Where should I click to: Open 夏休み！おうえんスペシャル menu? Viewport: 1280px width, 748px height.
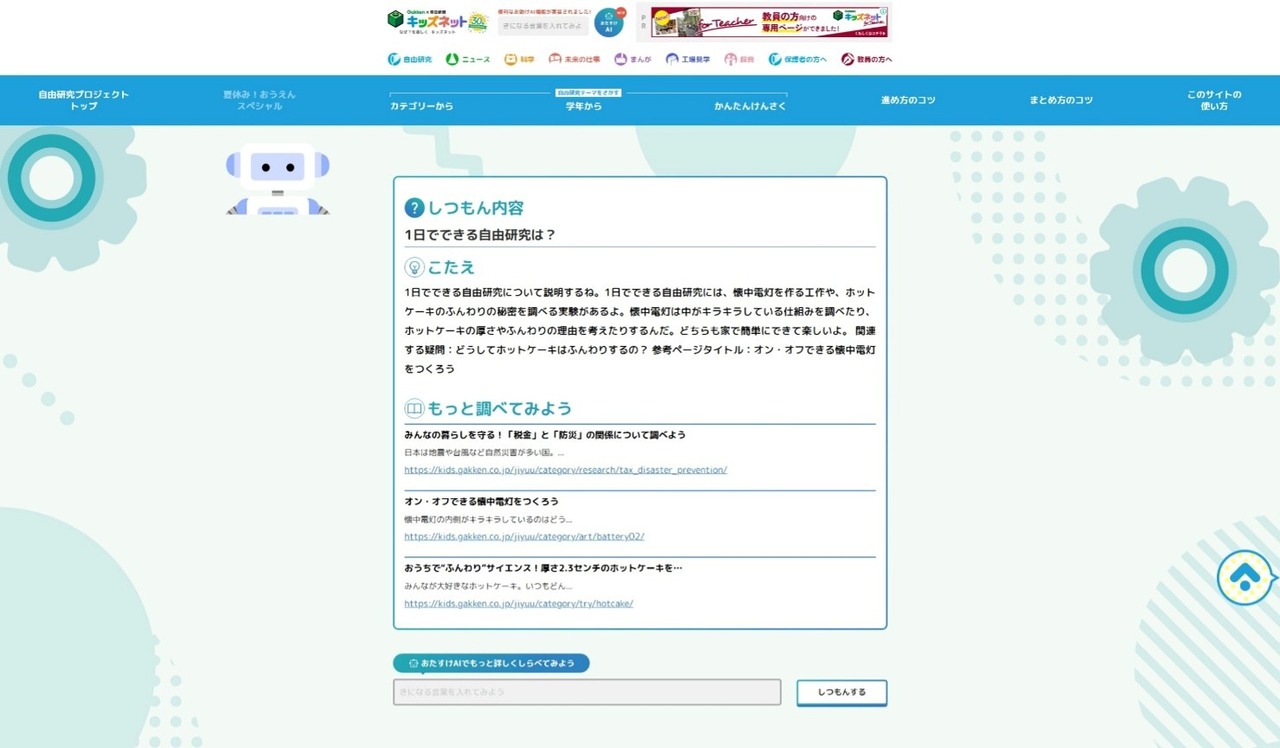[x=260, y=100]
